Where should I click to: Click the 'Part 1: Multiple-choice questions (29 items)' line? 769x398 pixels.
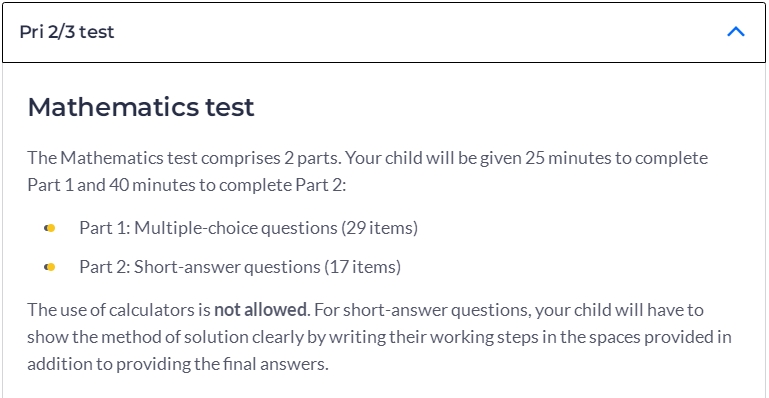click(249, 228)
